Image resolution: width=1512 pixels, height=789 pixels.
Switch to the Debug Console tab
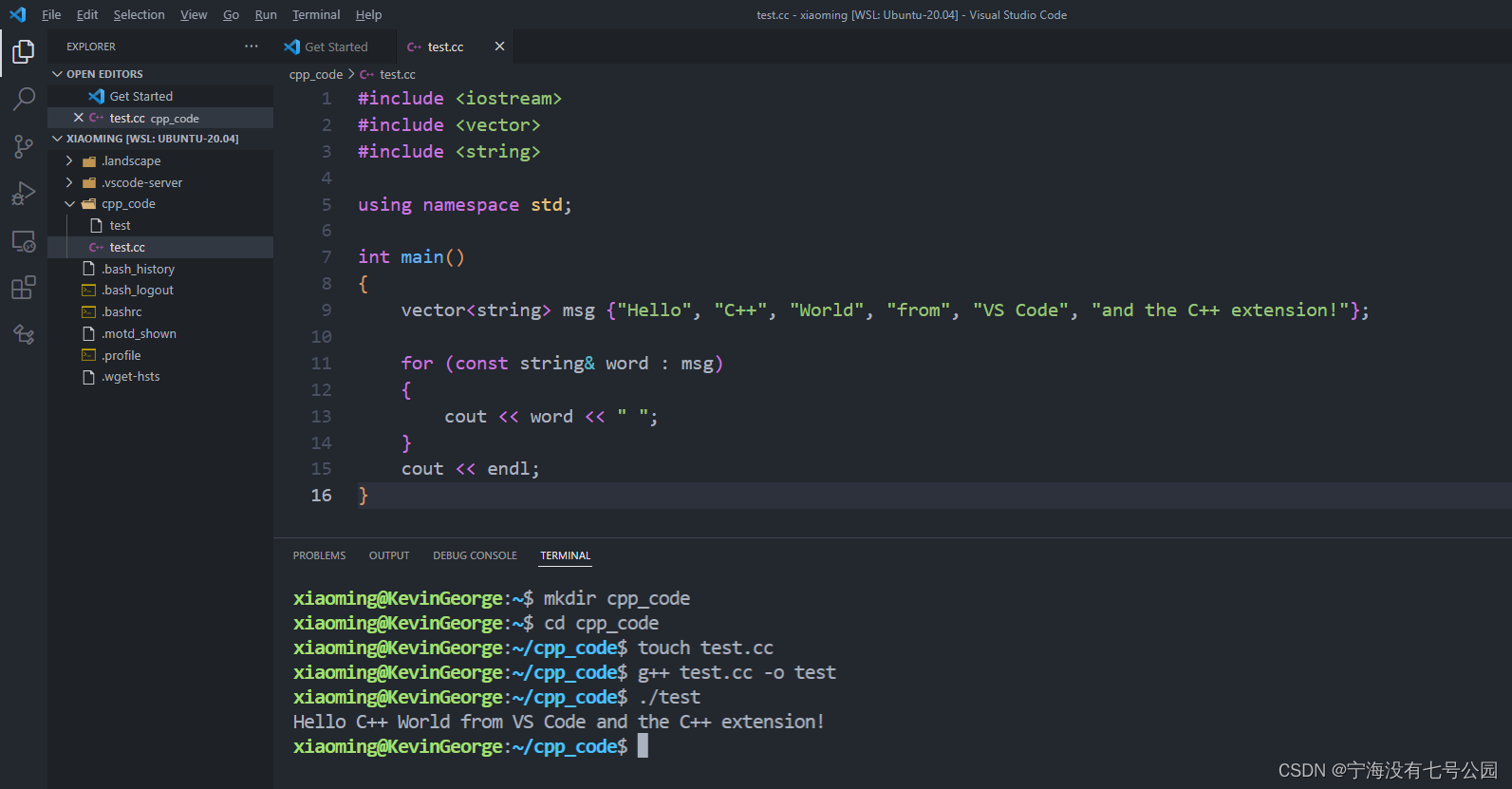coord(475,555)
